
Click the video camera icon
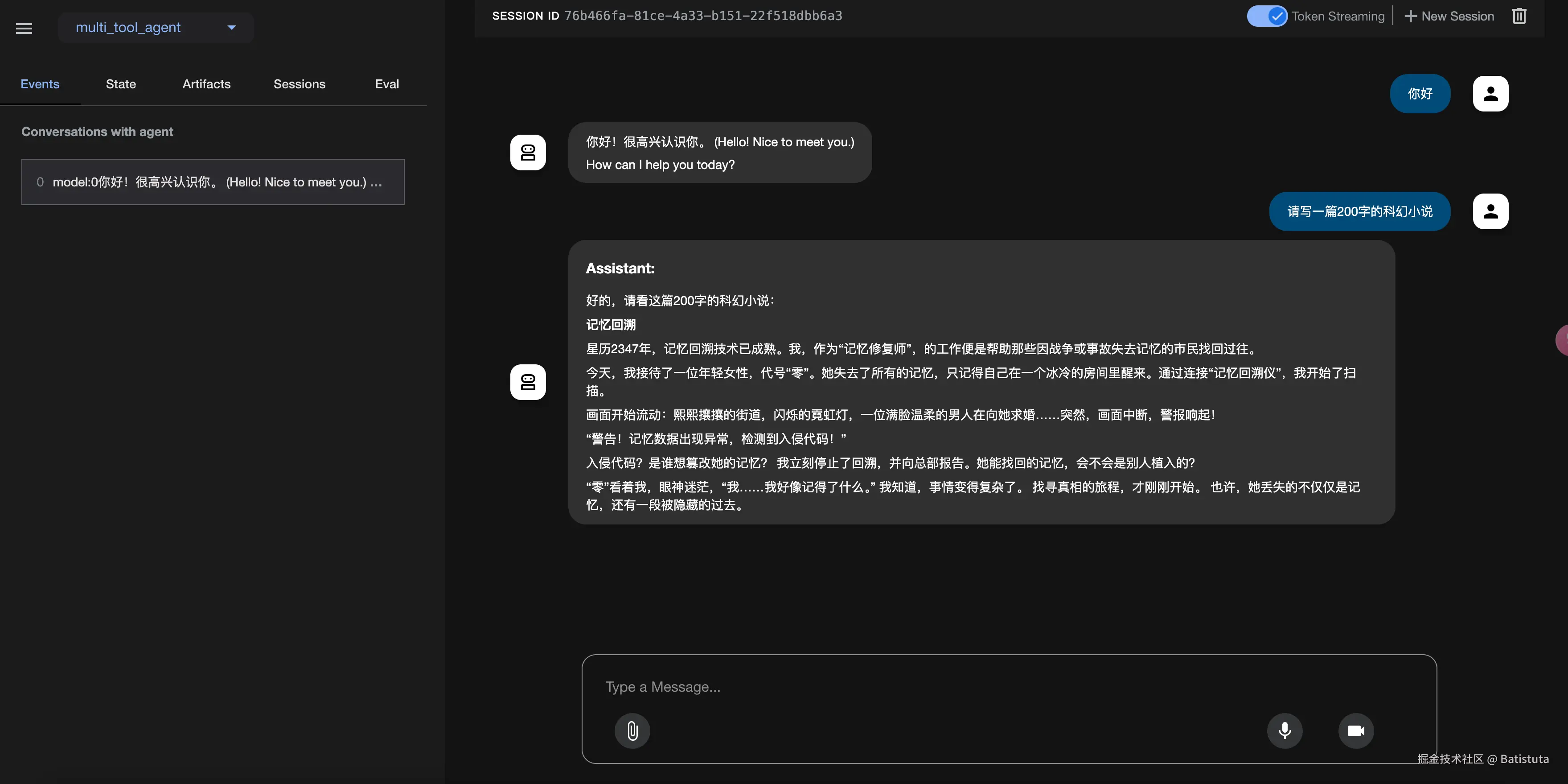[x=1355, y=730]
